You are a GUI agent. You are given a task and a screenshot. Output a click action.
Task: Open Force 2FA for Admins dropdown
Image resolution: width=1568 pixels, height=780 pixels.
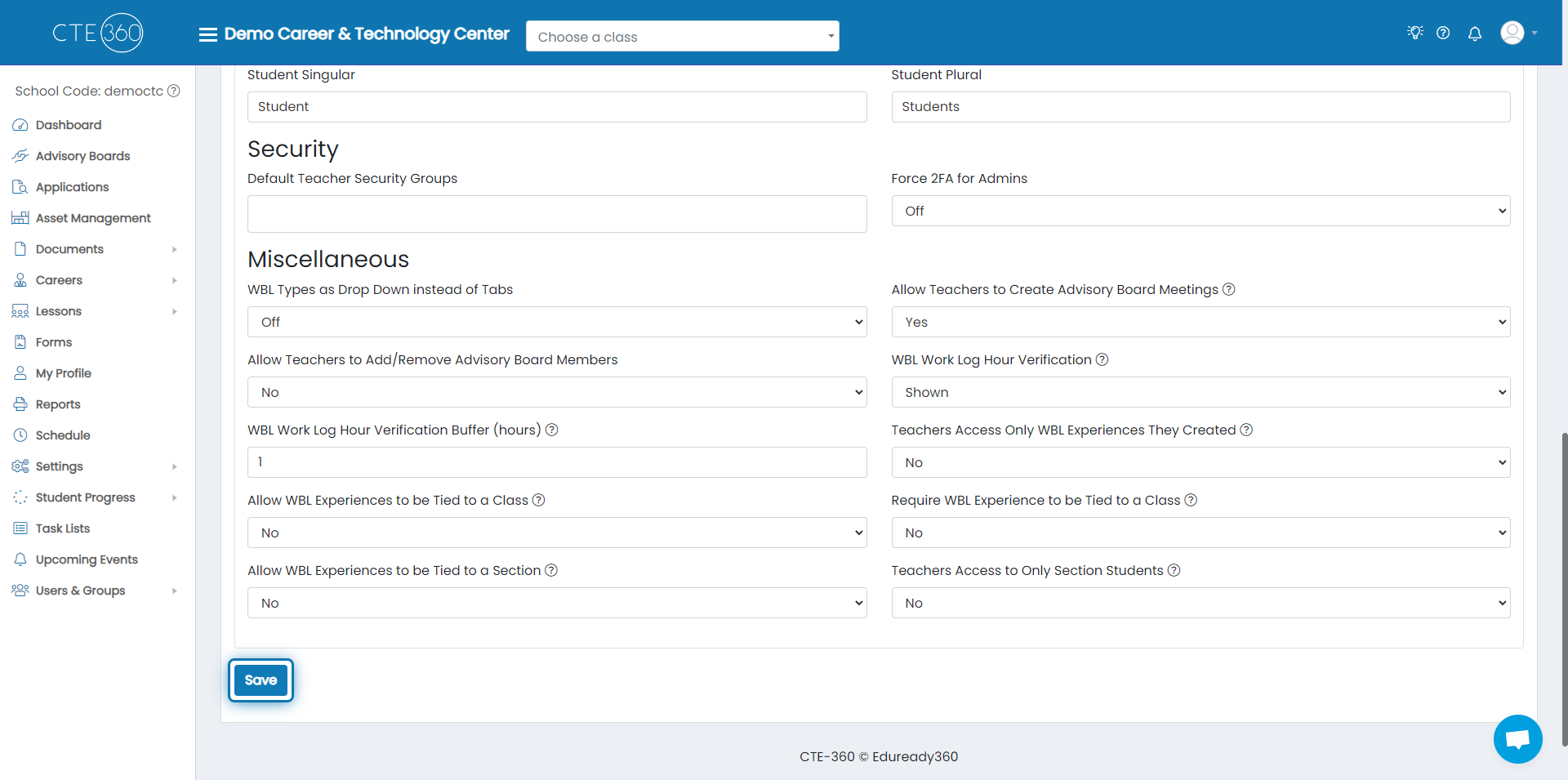point(1200,211)
